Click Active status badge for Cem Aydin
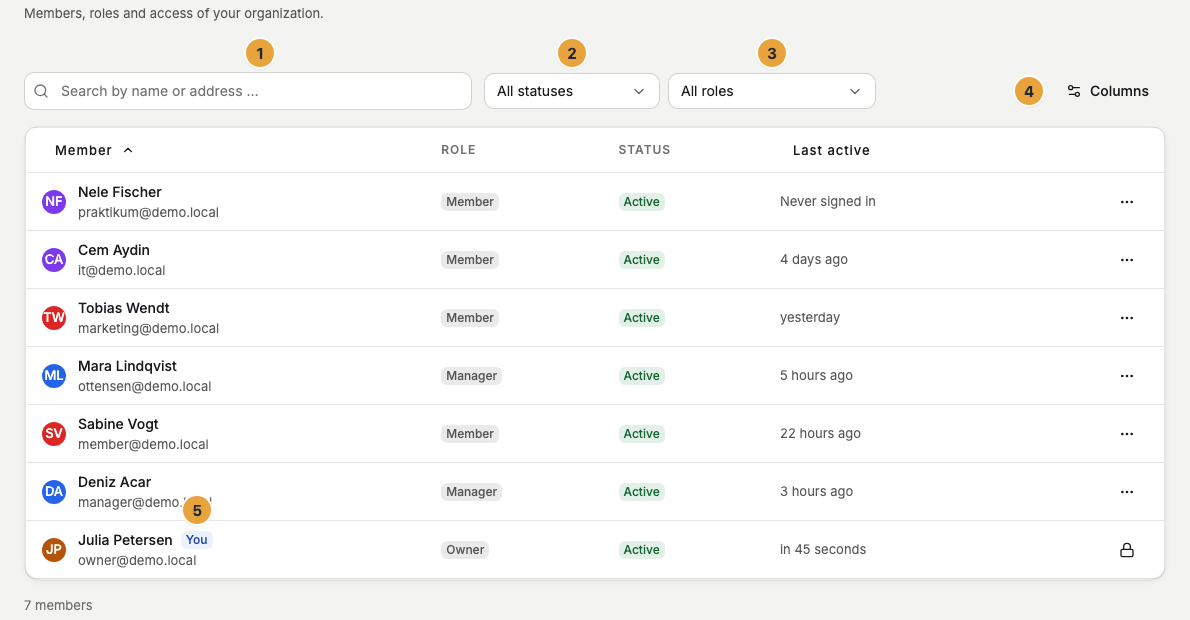This screenshot has height=620, width=1190. (641, 260)
